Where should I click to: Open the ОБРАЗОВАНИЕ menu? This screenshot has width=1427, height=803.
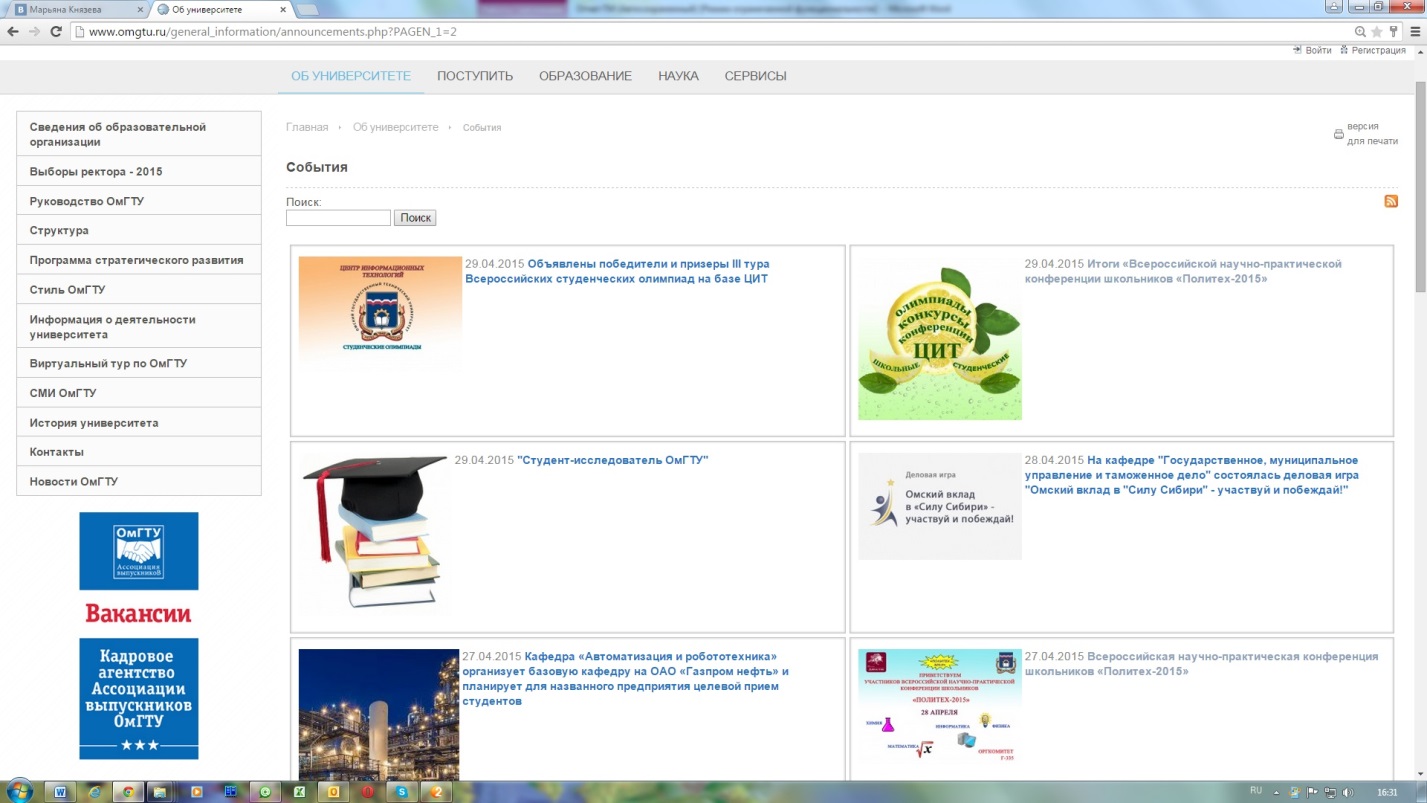tap(585, 76)
